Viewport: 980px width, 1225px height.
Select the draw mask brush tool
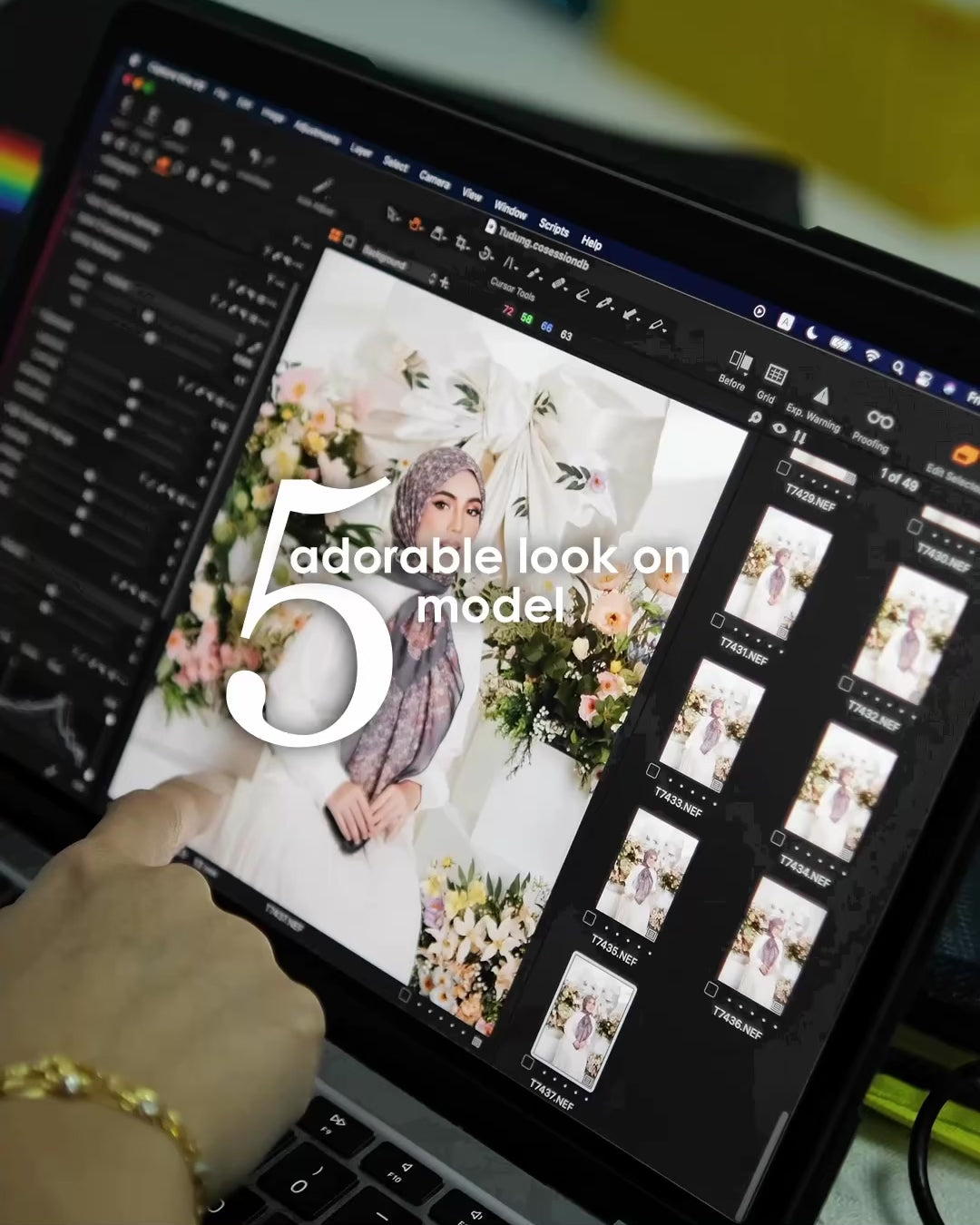coord(534,273)
